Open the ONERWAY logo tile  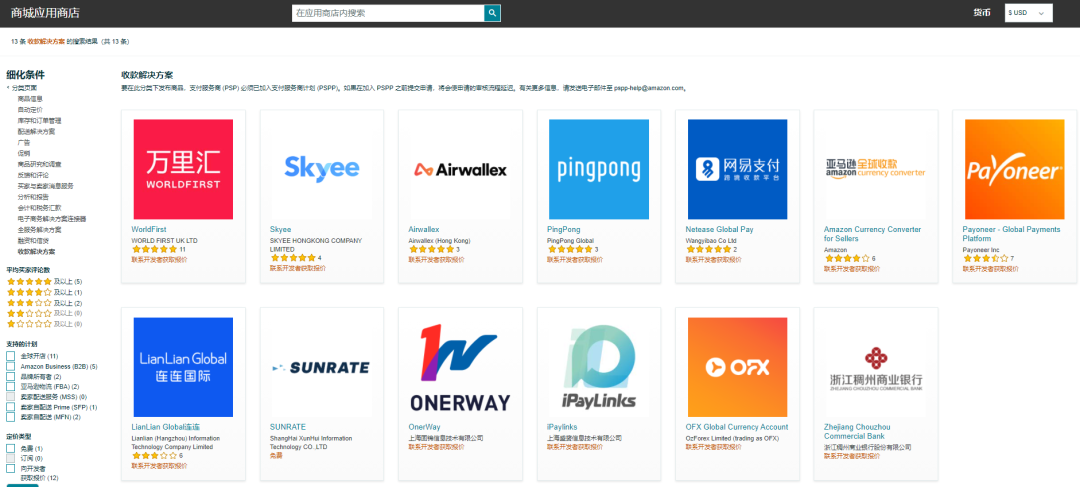pyautogui.click(x=460, y=367)
